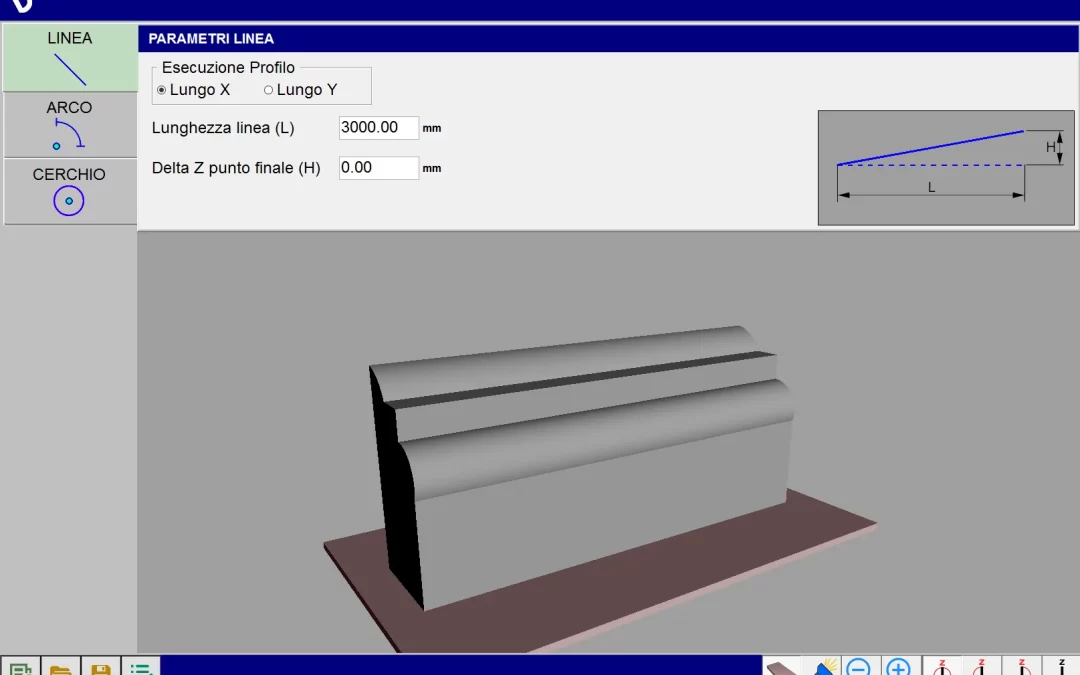Toggle the blue lighting icon
The image size is (1080, 675).
823,667
